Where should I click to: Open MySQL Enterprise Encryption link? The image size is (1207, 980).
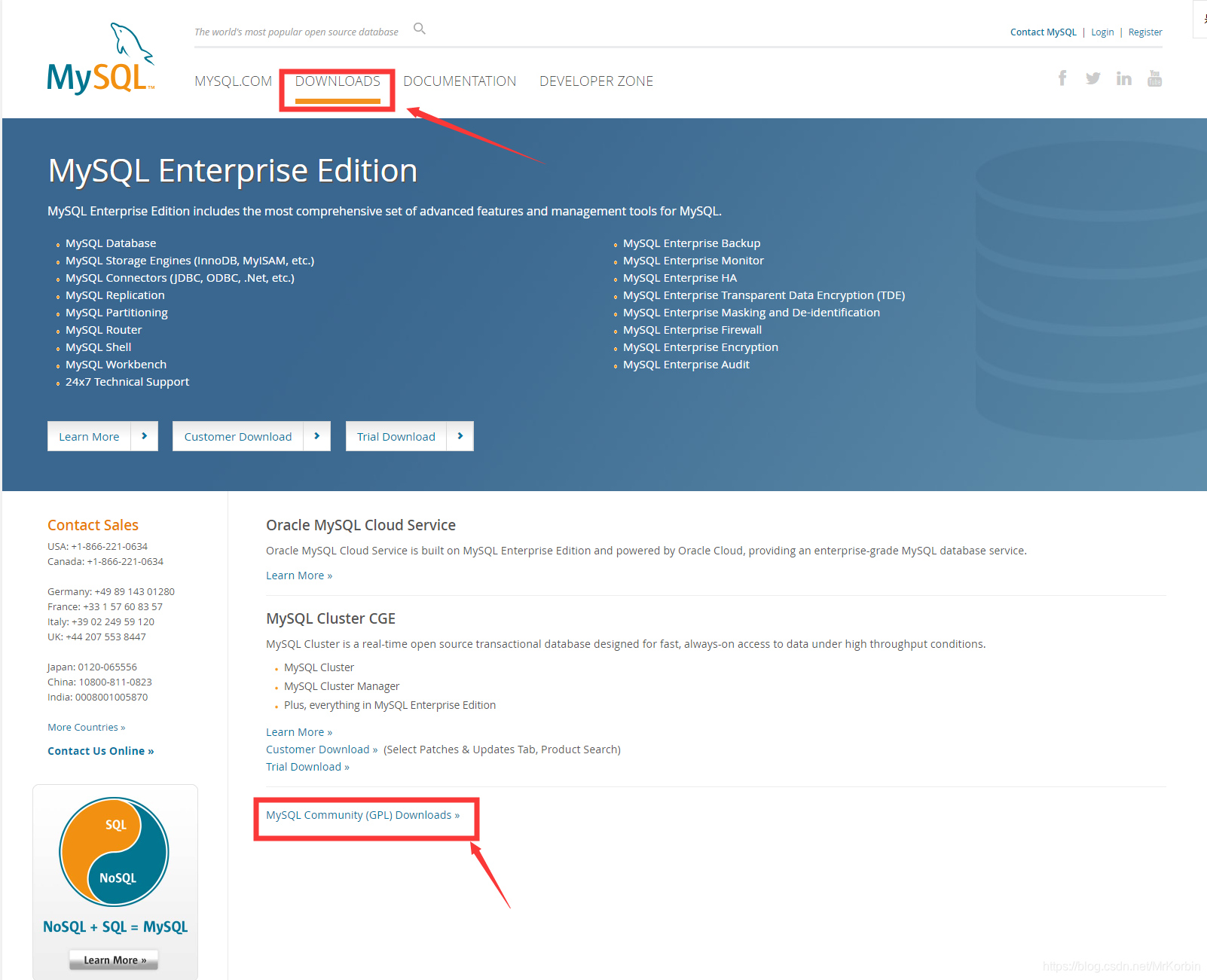coord(701,347)
